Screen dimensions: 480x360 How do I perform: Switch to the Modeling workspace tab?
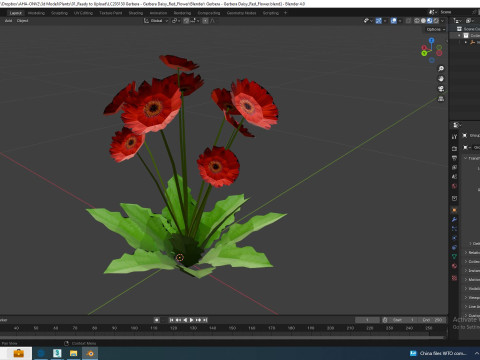click(36, 13)
